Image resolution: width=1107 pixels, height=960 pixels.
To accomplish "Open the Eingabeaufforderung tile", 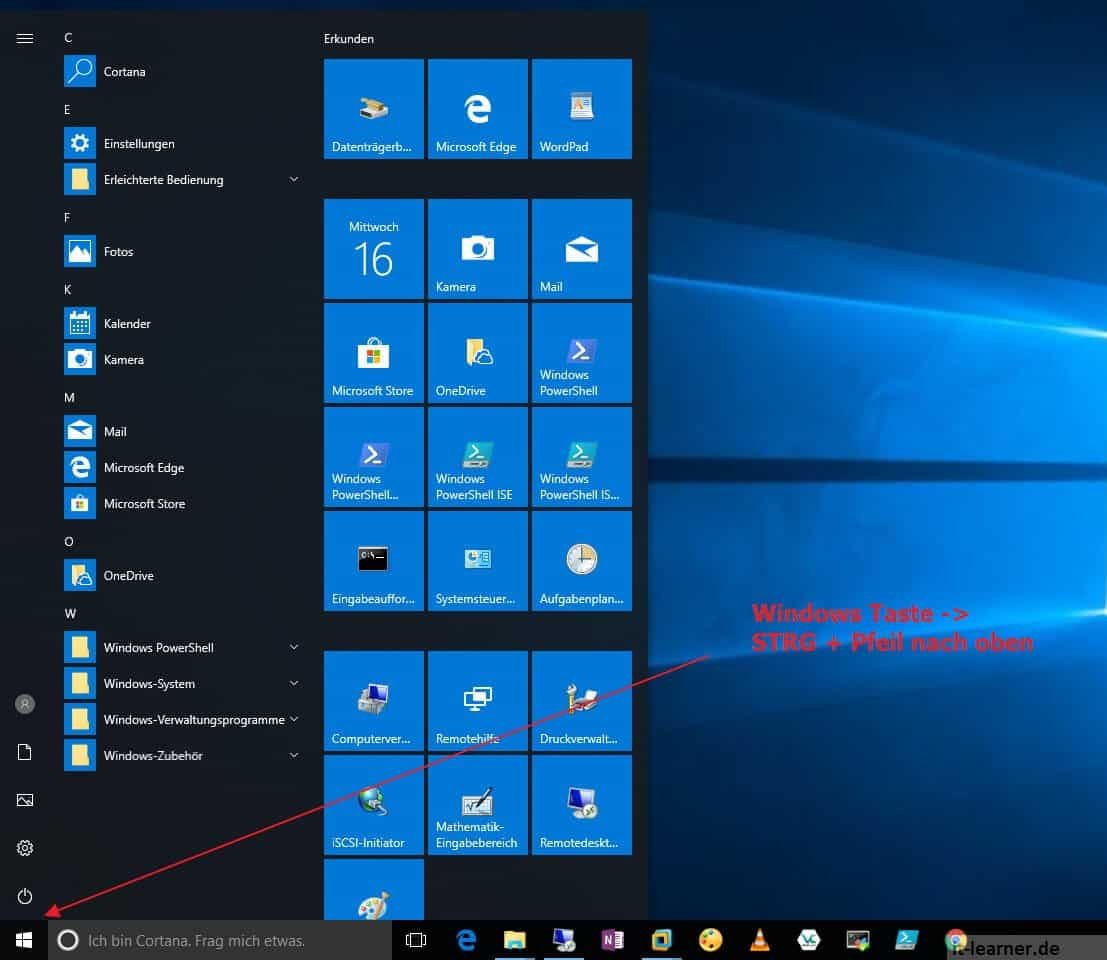I will [x=373, y=560].
